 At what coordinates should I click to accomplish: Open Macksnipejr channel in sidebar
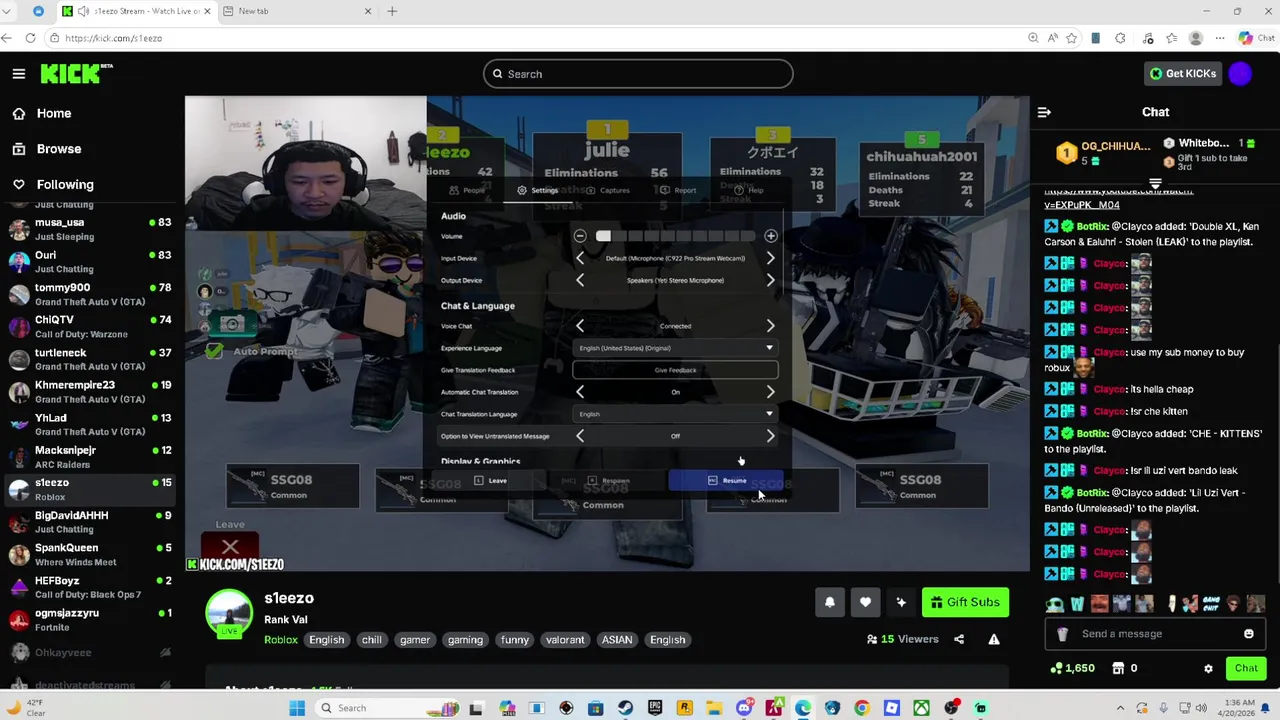pos(90,457)
